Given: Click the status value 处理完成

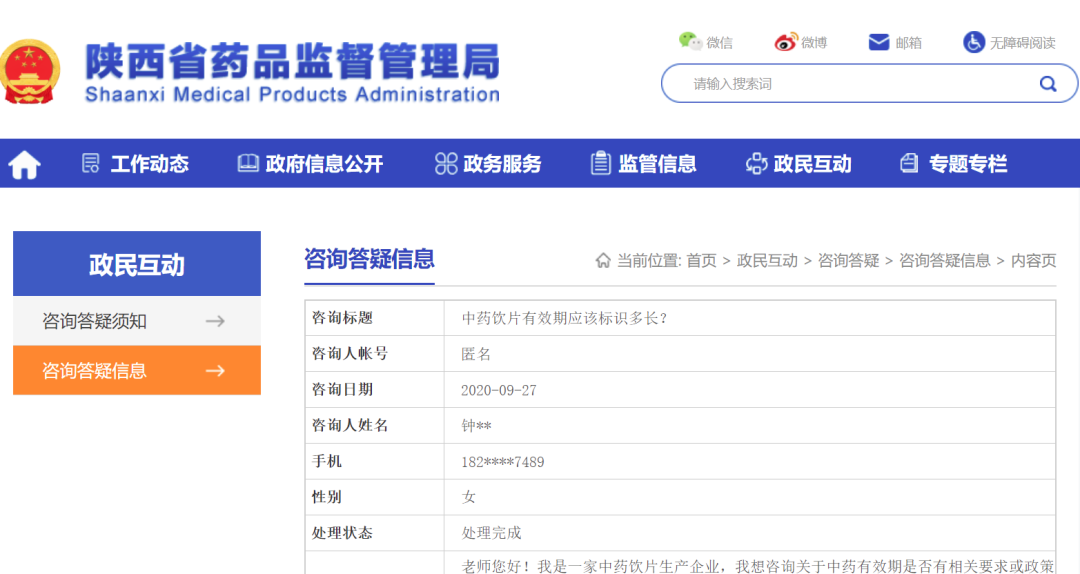Looking at the screenshot, I should coord(491,533).
